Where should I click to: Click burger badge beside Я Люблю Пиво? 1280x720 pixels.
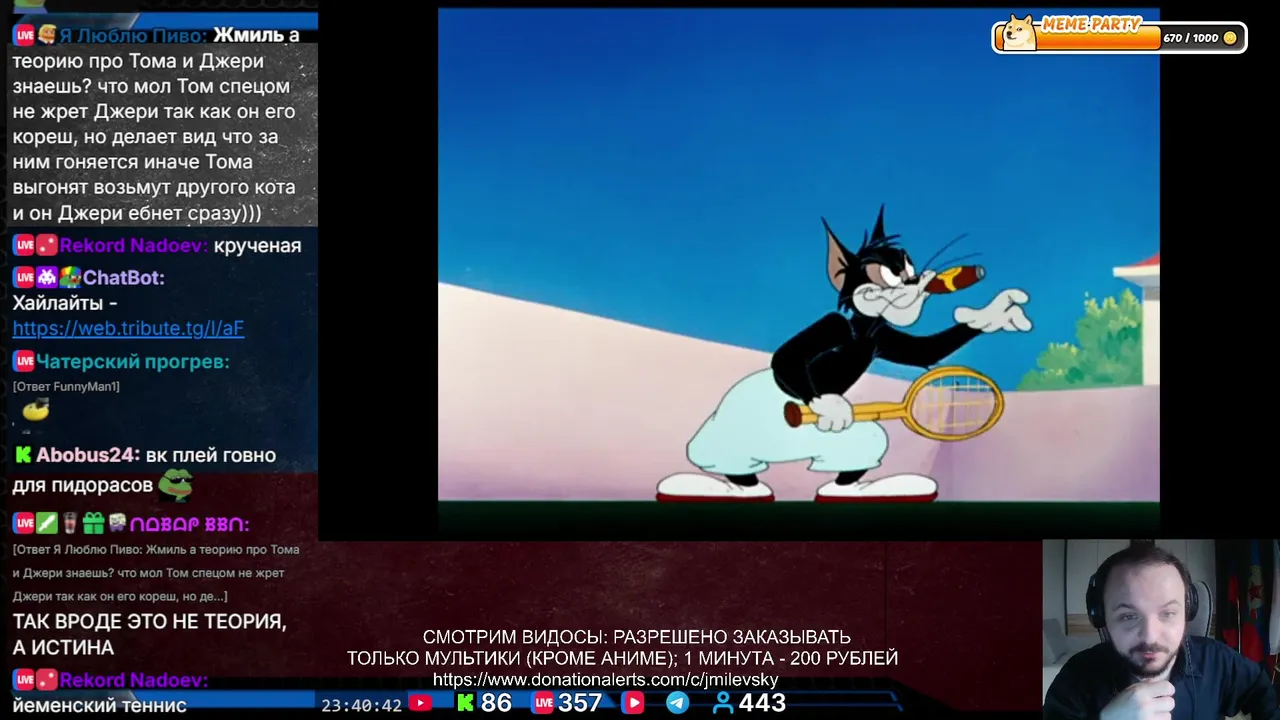click(x=46, y=35)
